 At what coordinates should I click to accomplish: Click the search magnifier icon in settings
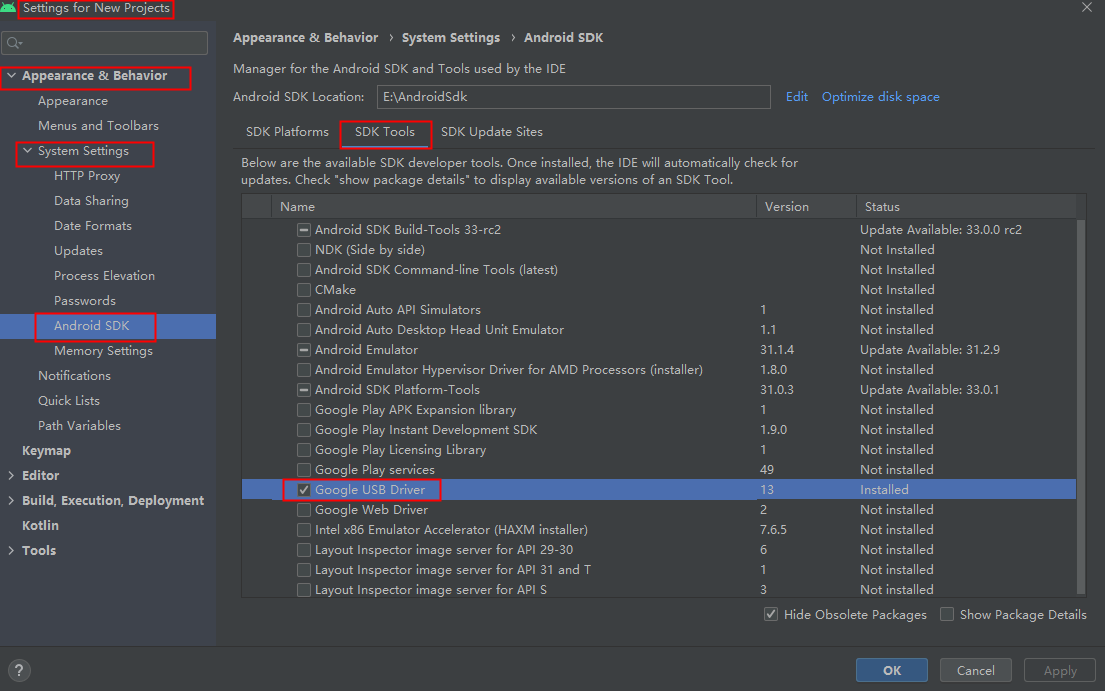(x=14, y=44)
